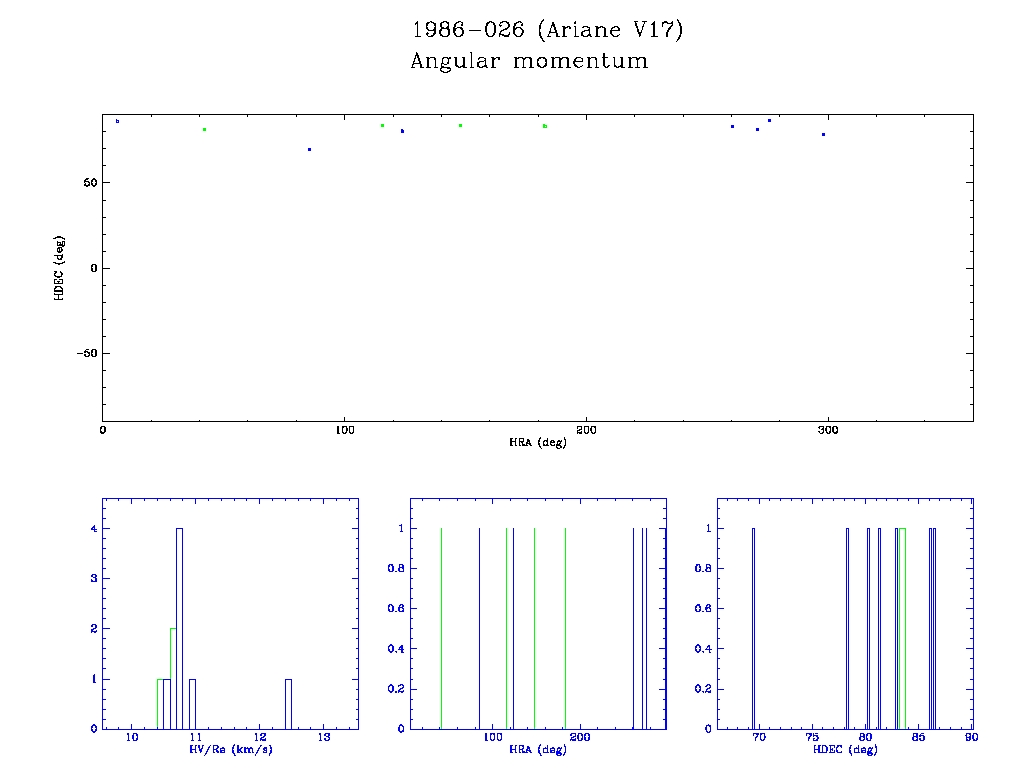Select the blue scatter point near HRA 298

(x=824, y=135)
